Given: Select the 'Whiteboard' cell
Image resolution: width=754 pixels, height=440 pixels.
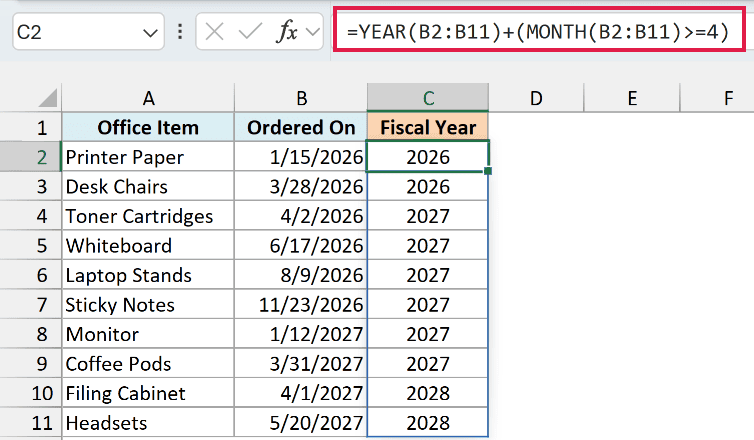Looking at the screenshot, I should [148, 246].
